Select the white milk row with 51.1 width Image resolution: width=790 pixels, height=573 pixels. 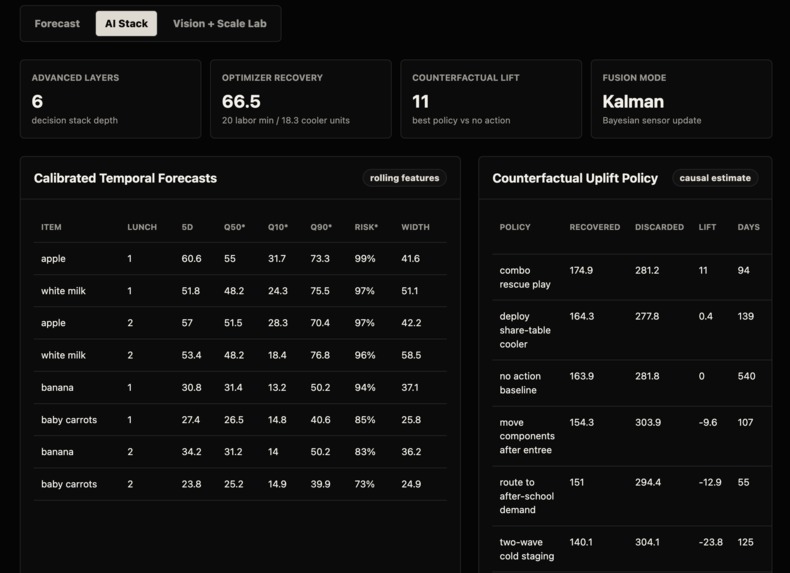(x=240, y=291)
